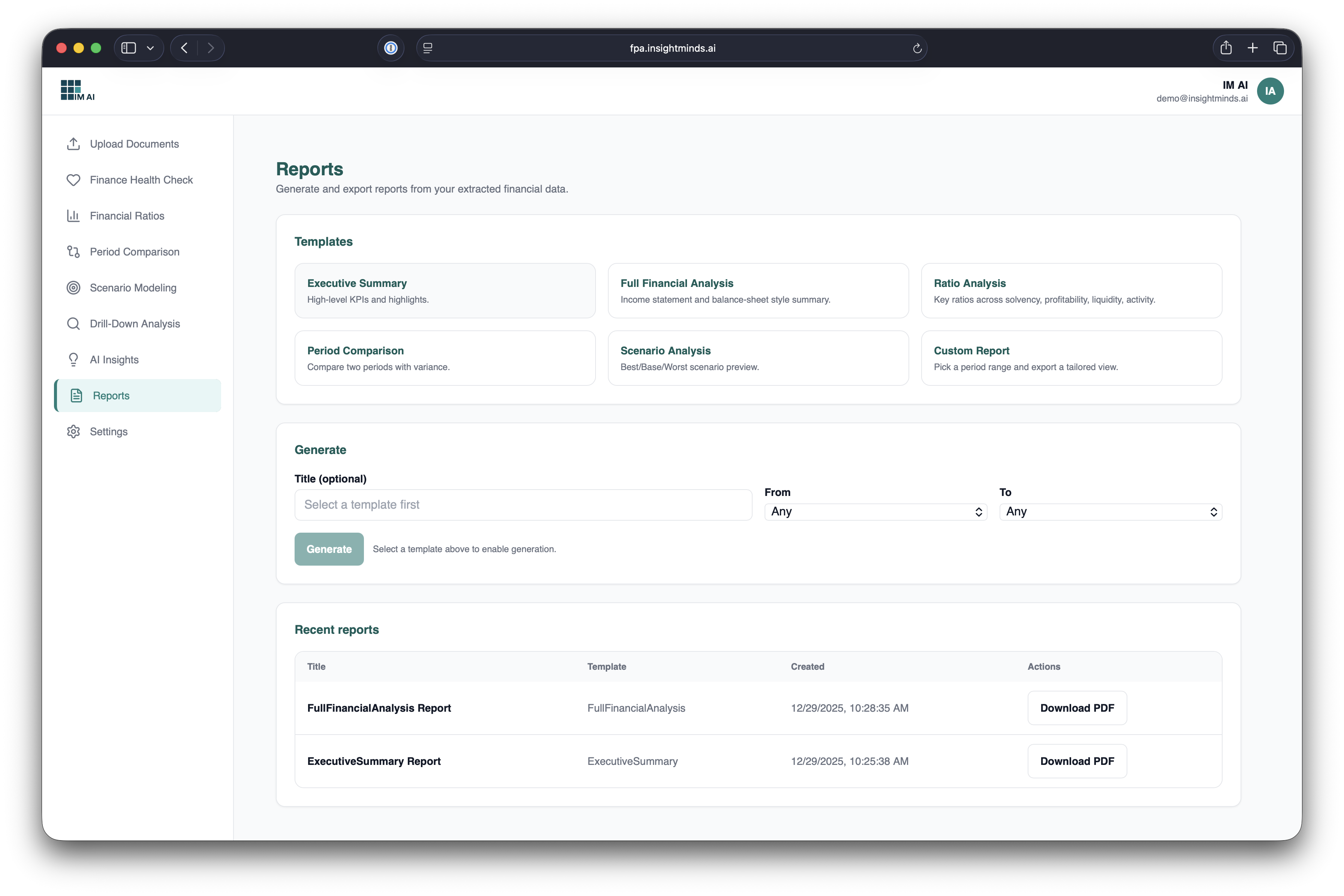Click the Upload Documents upload icon
This screenshot has width=1344, height=896.
click(x=73, y=144)
